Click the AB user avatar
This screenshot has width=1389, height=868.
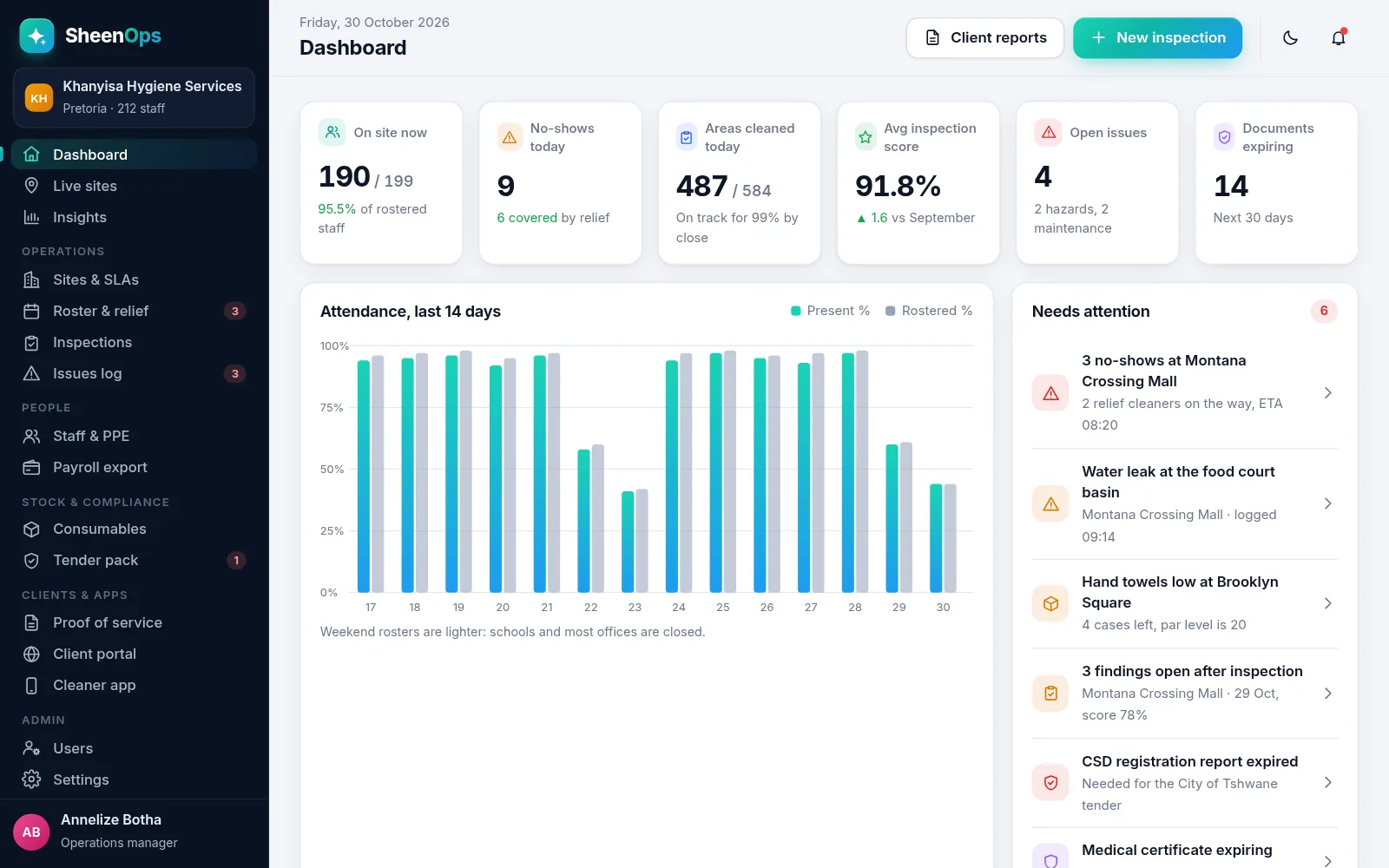31,832
